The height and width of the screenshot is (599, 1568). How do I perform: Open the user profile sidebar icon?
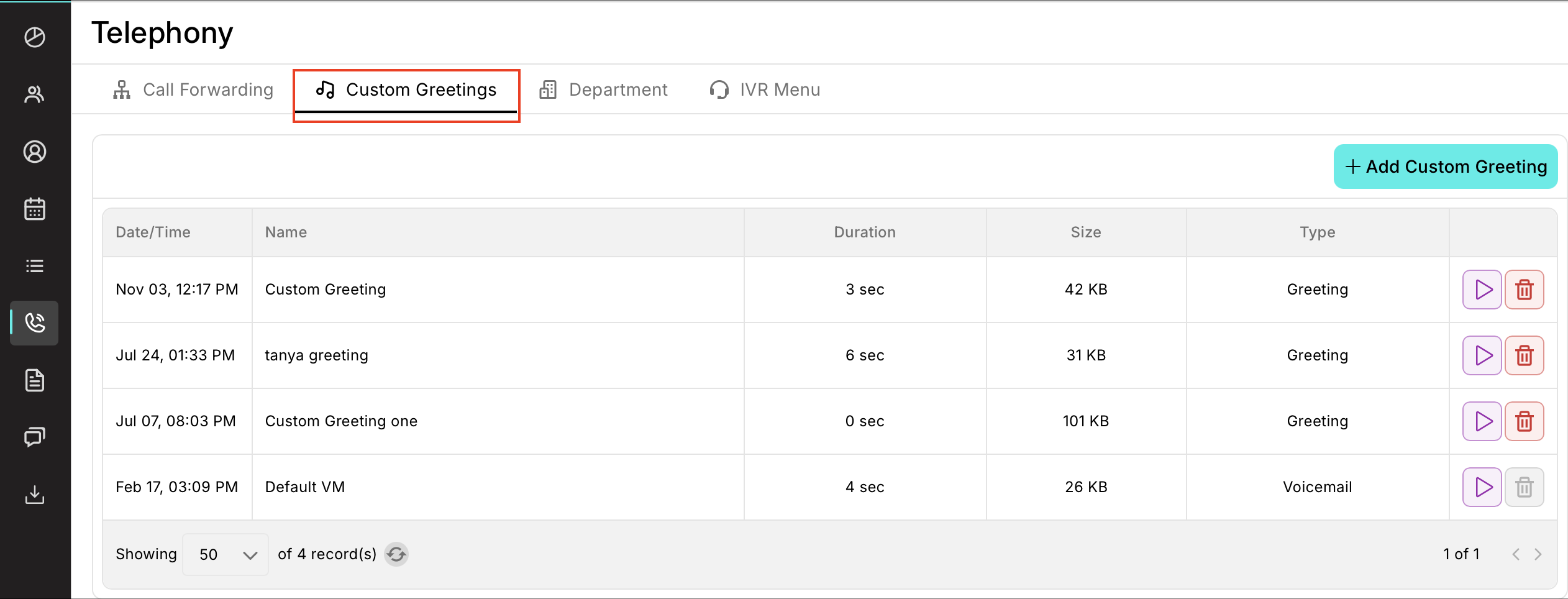(35, 152)
